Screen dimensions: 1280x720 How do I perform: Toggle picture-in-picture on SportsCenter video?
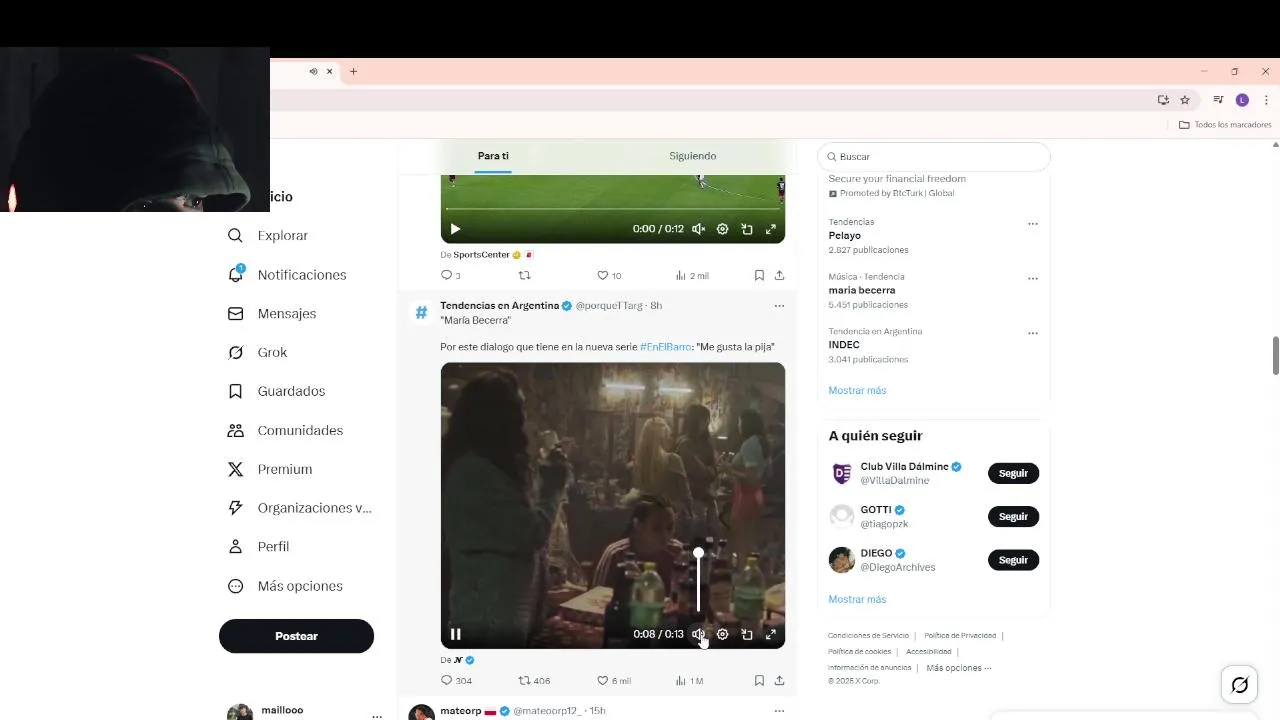coord(747,229)
